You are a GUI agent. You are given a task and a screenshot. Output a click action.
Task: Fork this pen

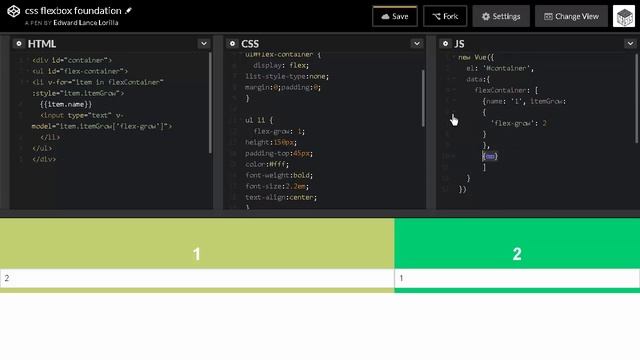pyautogui.click(x=445, y=16)
